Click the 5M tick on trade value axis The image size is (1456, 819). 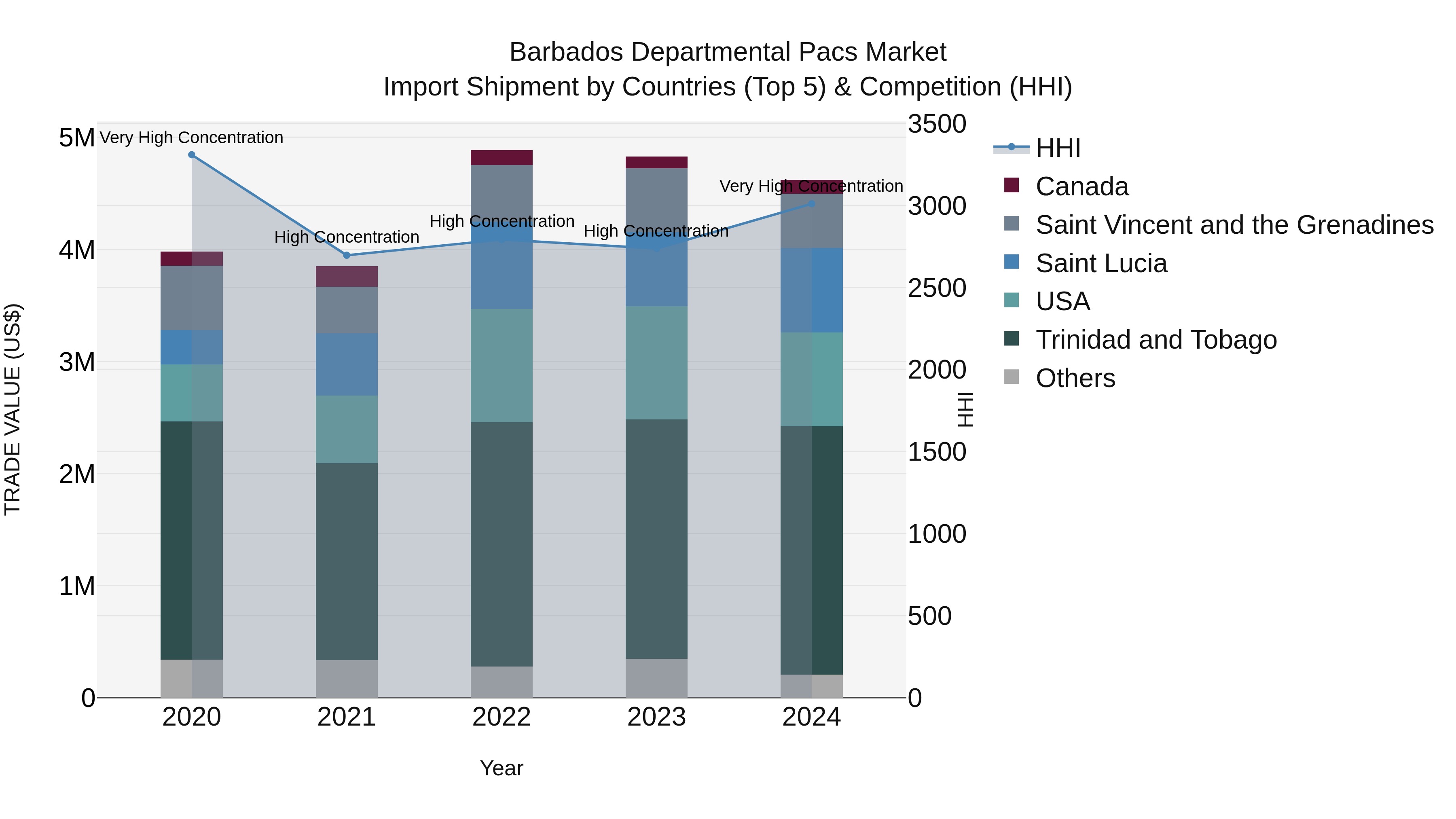77,138
